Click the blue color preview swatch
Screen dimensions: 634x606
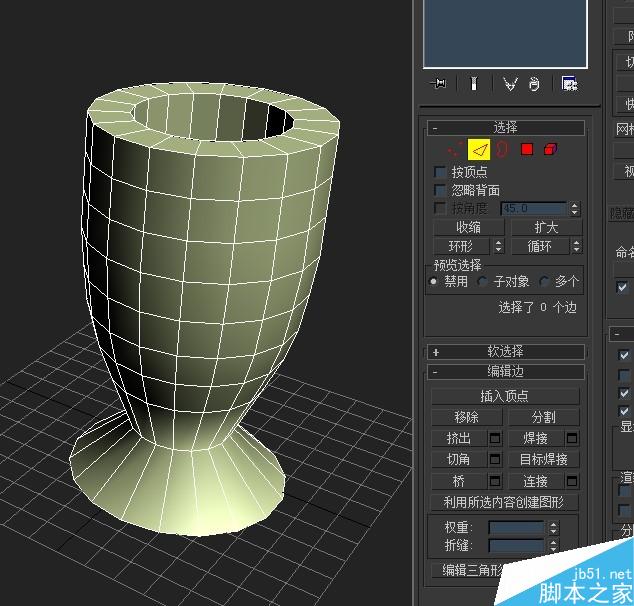pos(504,33)
